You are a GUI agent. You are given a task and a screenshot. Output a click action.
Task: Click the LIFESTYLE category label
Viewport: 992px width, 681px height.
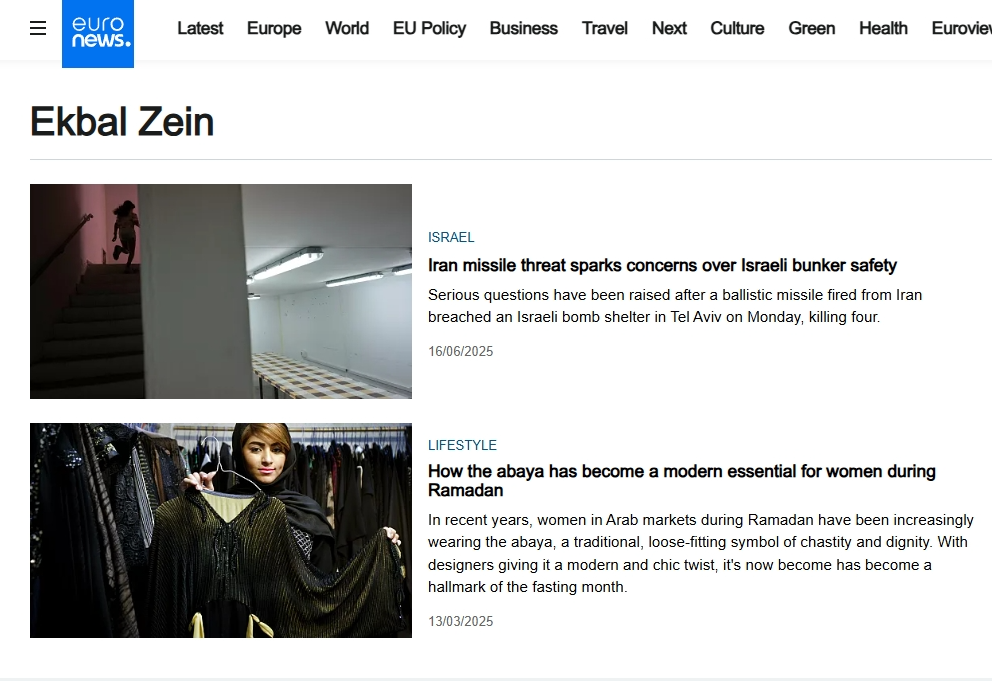click(x=462, y=445)
